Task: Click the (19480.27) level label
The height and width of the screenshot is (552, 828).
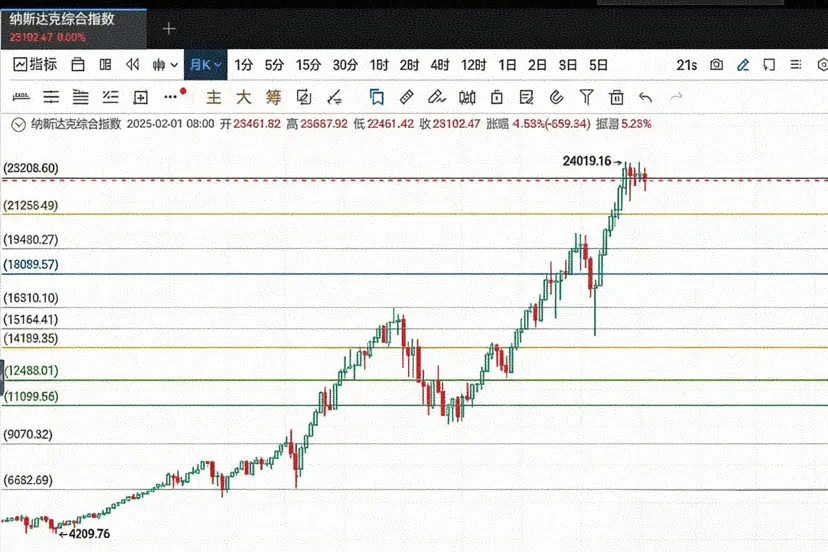Action: pyautogui.click(x=31, y=240)
